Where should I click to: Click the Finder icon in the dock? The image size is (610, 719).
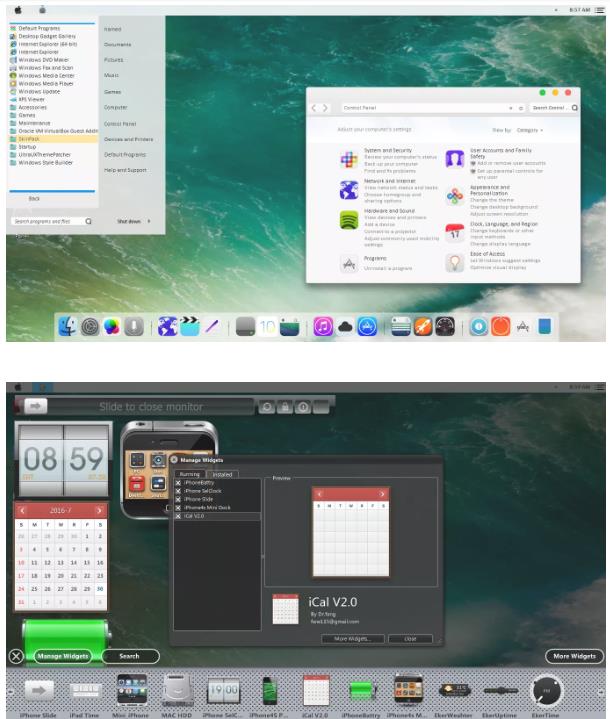69,326
